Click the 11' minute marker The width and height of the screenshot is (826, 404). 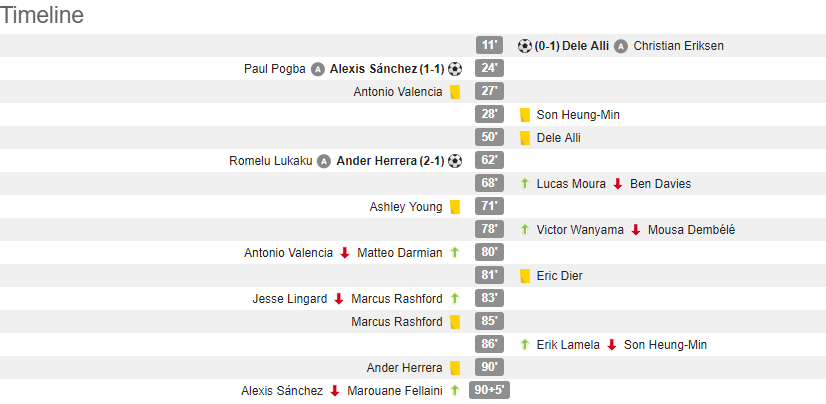pyautogui.click(x=490, y=46)
